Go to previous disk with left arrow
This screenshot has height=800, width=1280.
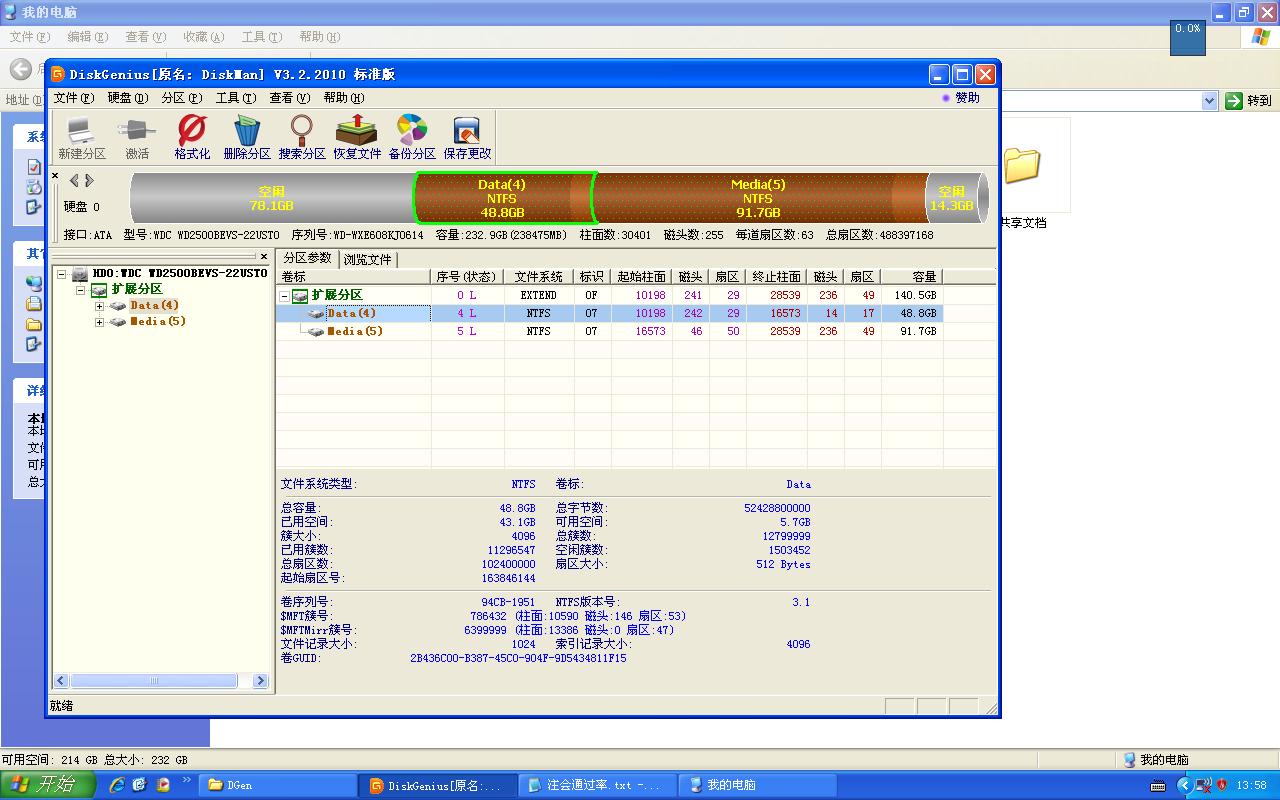click(74, 181)
